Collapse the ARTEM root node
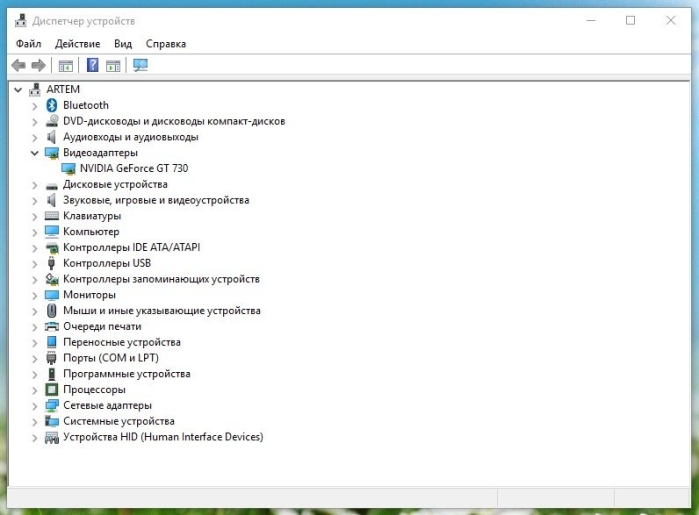 click(18, 90)
